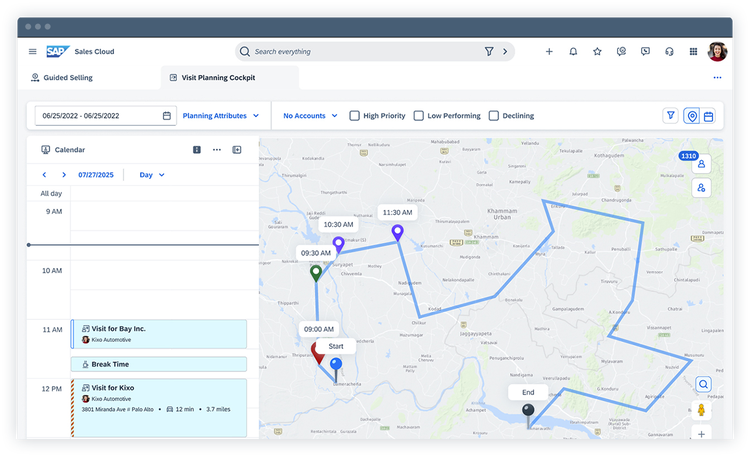
Task: Open the Day view dropdown
Action: point(152,175)
